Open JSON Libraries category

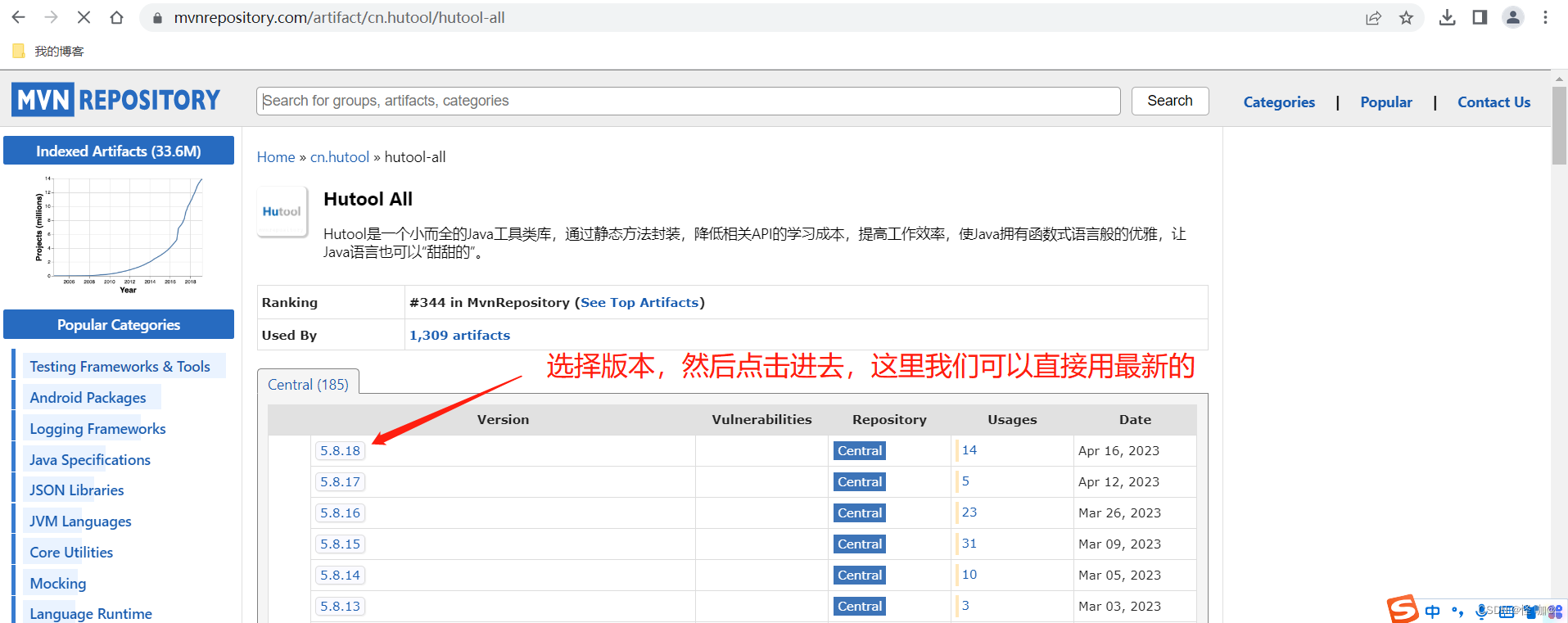77,490
